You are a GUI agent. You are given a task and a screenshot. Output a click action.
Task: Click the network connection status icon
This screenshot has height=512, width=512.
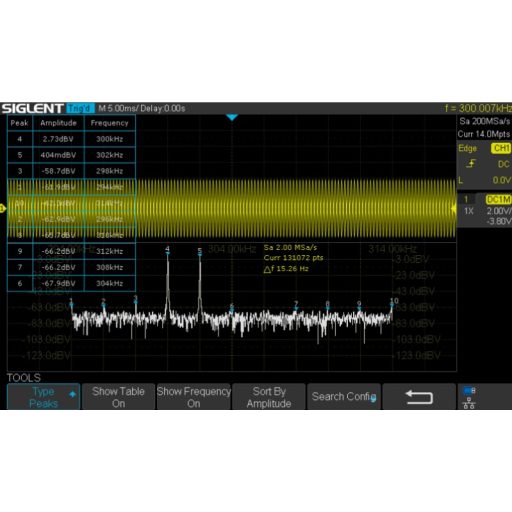(x=469, y=397)
